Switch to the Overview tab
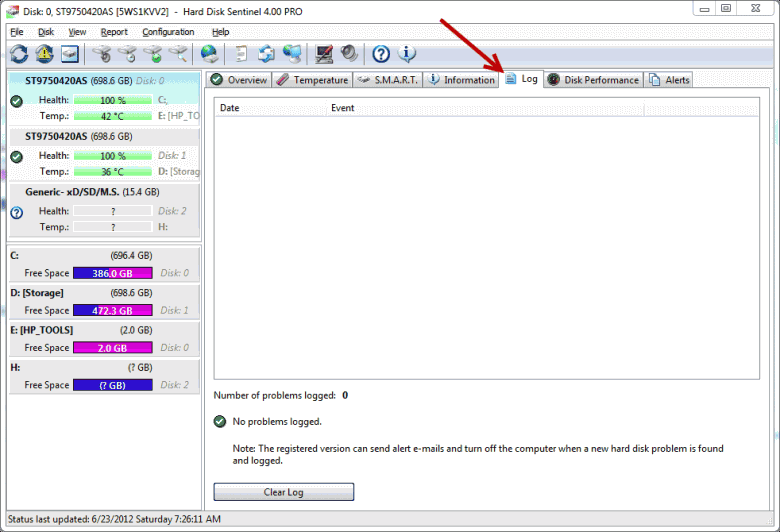This screenshot has width=780, height=532. point(238,80)
